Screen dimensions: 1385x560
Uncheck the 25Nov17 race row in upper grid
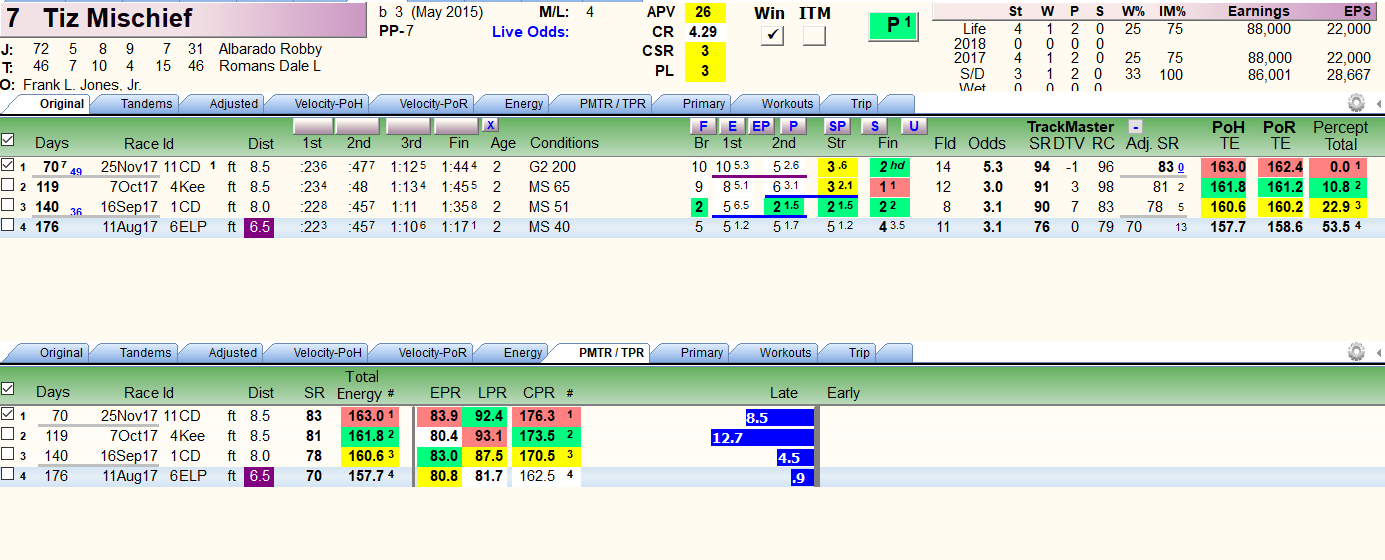8,166
